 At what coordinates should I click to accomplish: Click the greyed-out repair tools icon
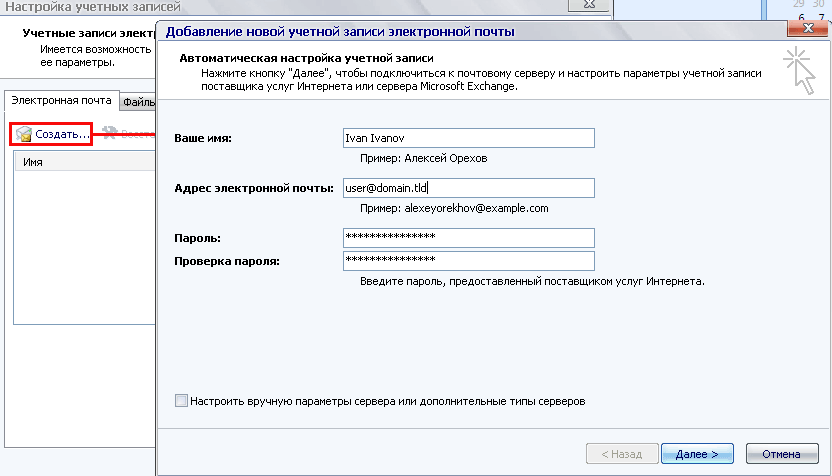[110, 134]
